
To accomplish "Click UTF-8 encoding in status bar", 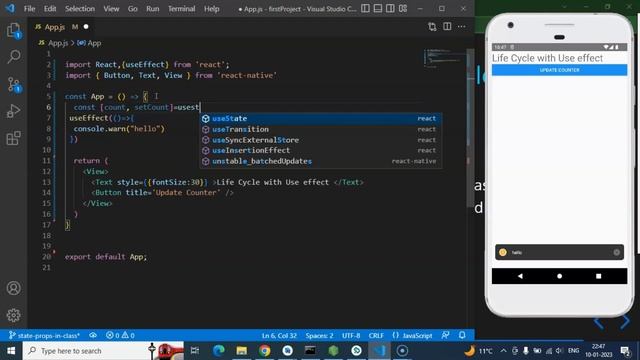I will pos(351,336).
